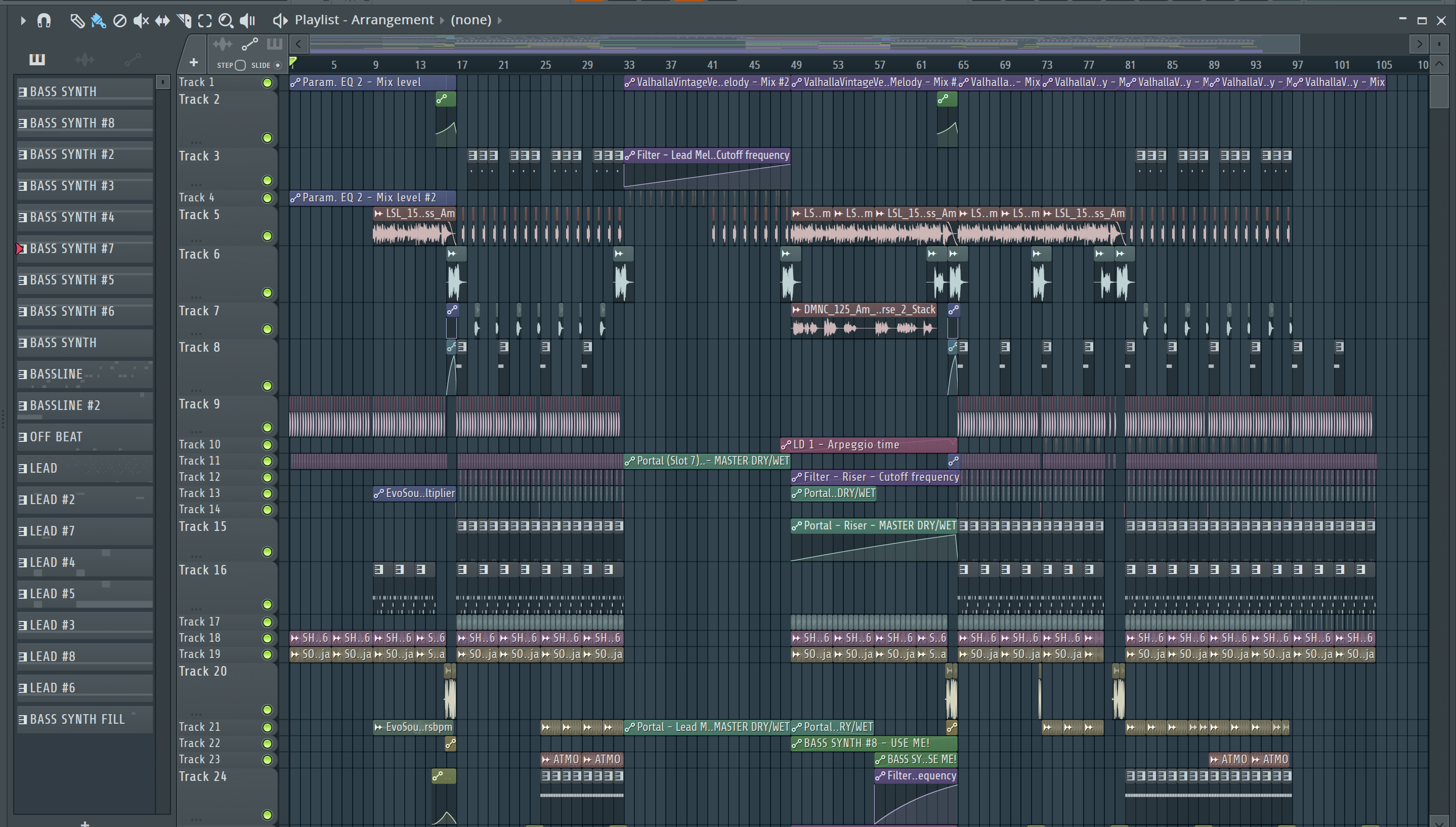Toggle audio clip focus waveform icon
1456x827 pixels.
(x=222, y=44)
